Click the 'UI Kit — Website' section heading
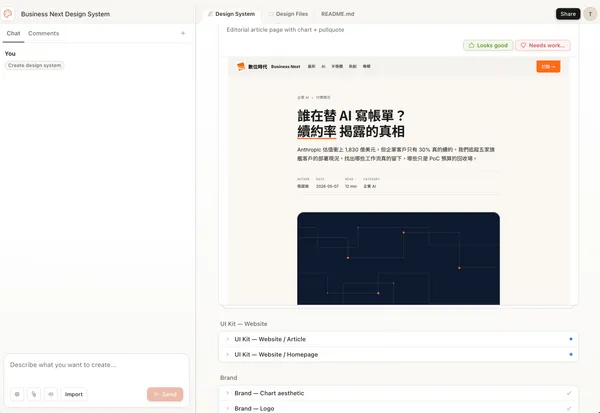This screenshot has width=600, height=413. (243, 324)
